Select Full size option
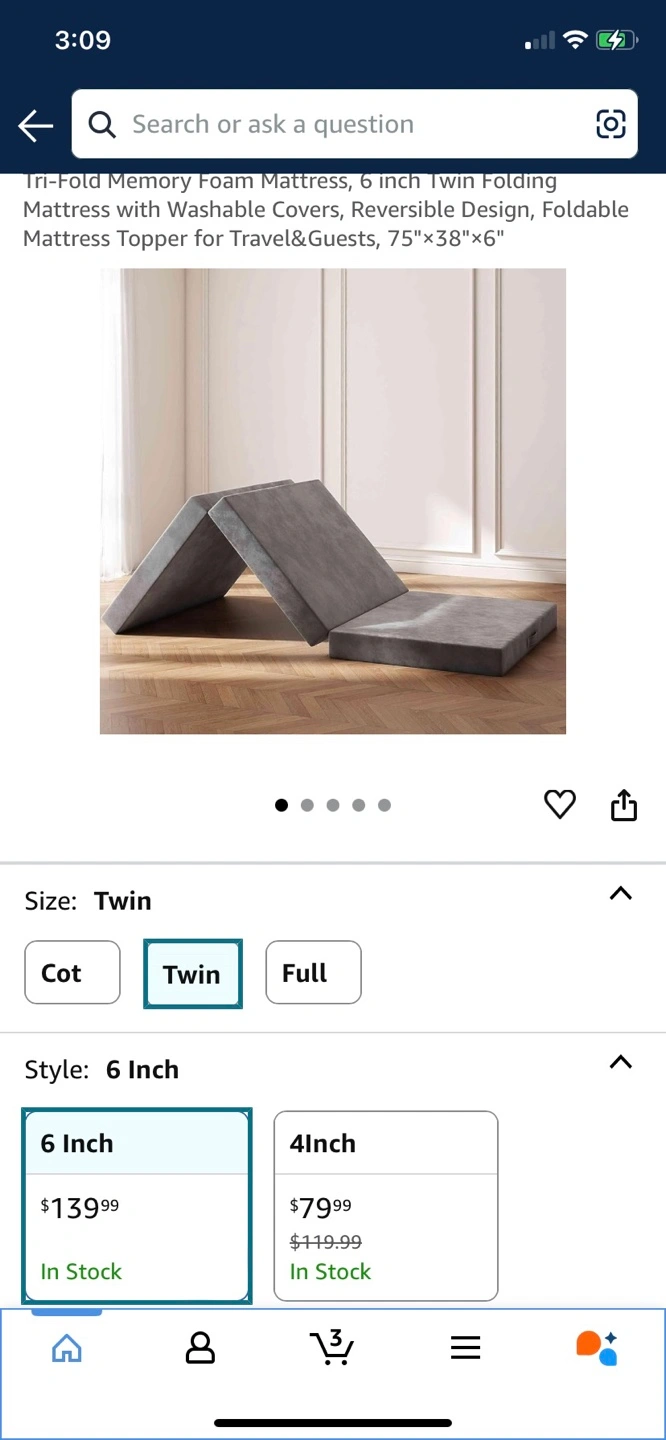Image resolution: width=666 pixels, height=1440 pixels. point(313,972)
